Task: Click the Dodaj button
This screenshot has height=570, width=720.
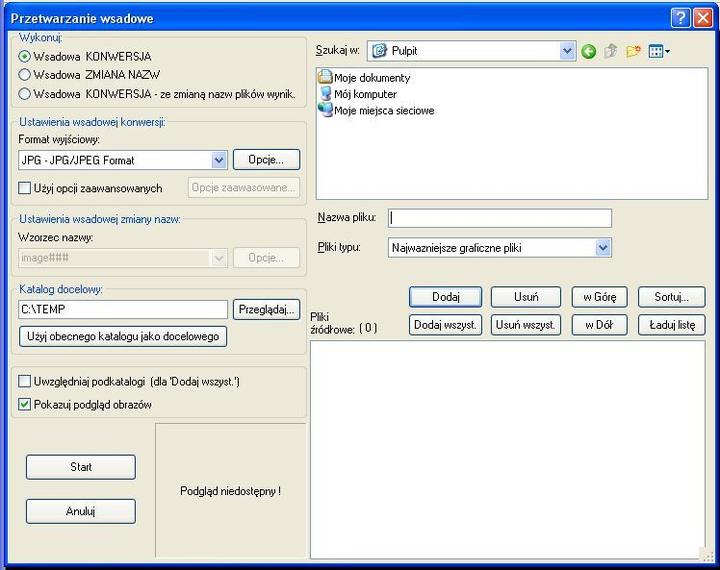Action: pyautogui.click(x=445, y=297)
